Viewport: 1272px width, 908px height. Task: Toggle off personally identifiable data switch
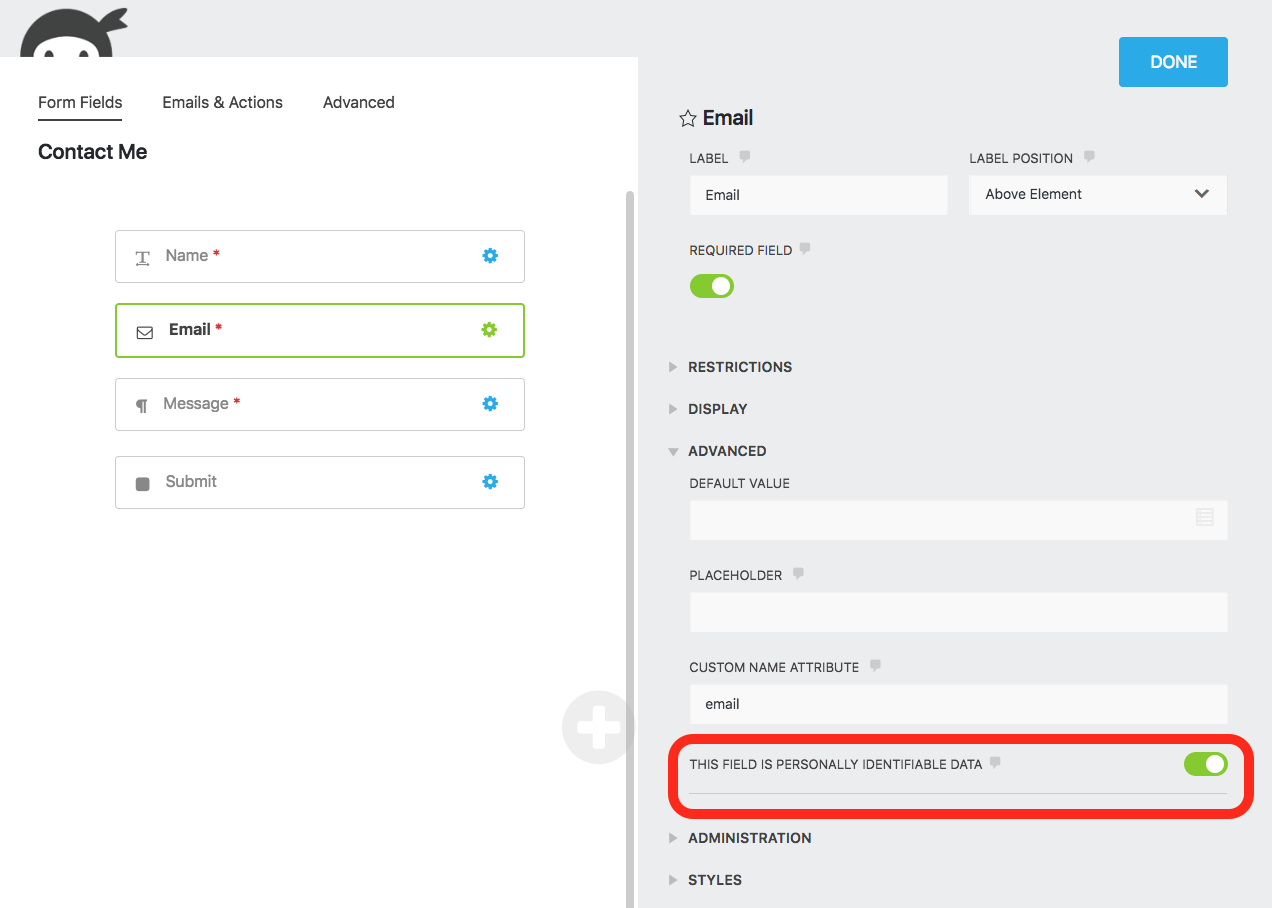[1205, 764]
